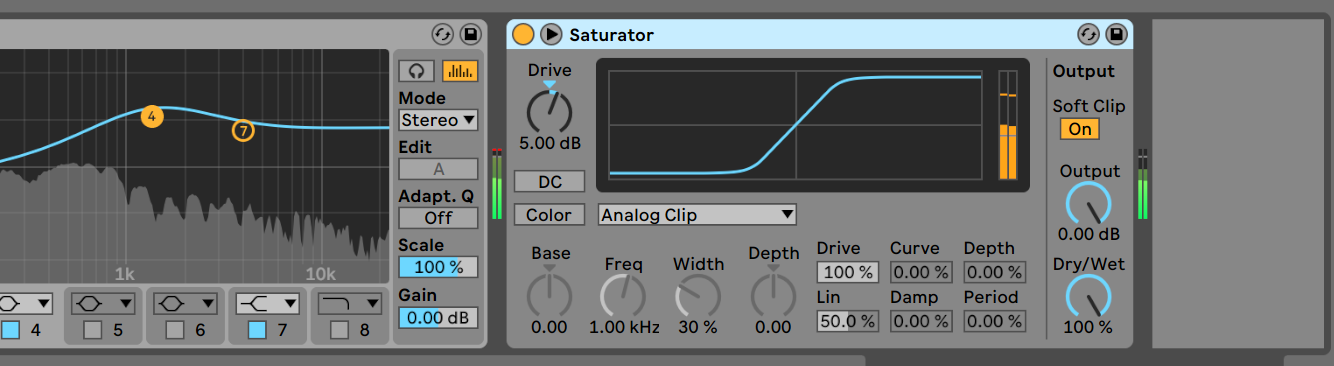Click Width value 30 %

point(697,327)
